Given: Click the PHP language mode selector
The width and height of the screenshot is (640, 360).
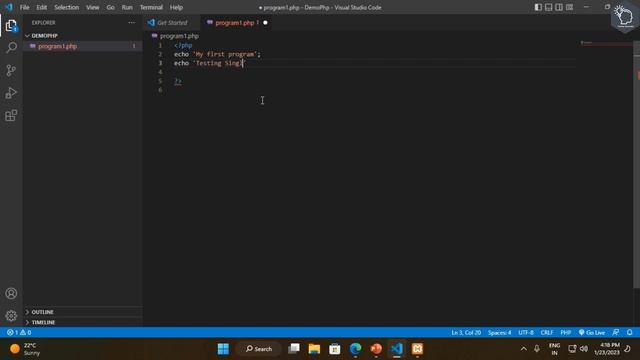Looking at the screenshot, I should point(566,333).
